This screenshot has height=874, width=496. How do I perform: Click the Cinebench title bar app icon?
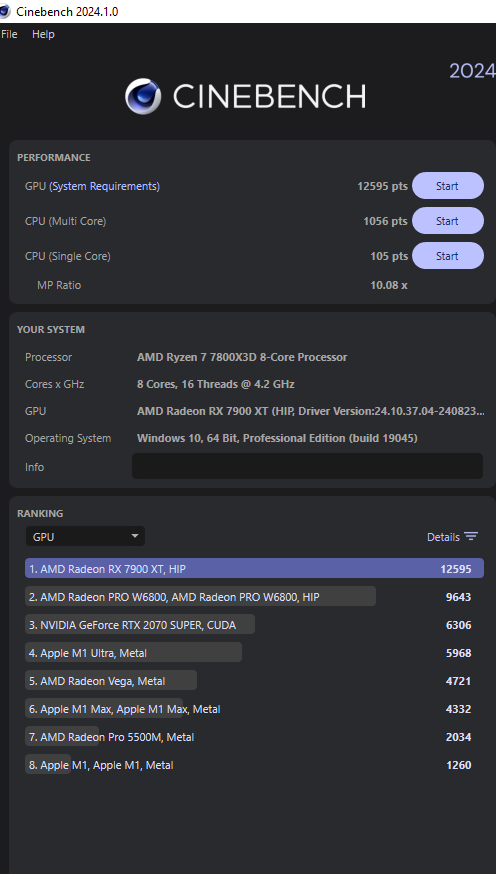(x=4, y=11)
